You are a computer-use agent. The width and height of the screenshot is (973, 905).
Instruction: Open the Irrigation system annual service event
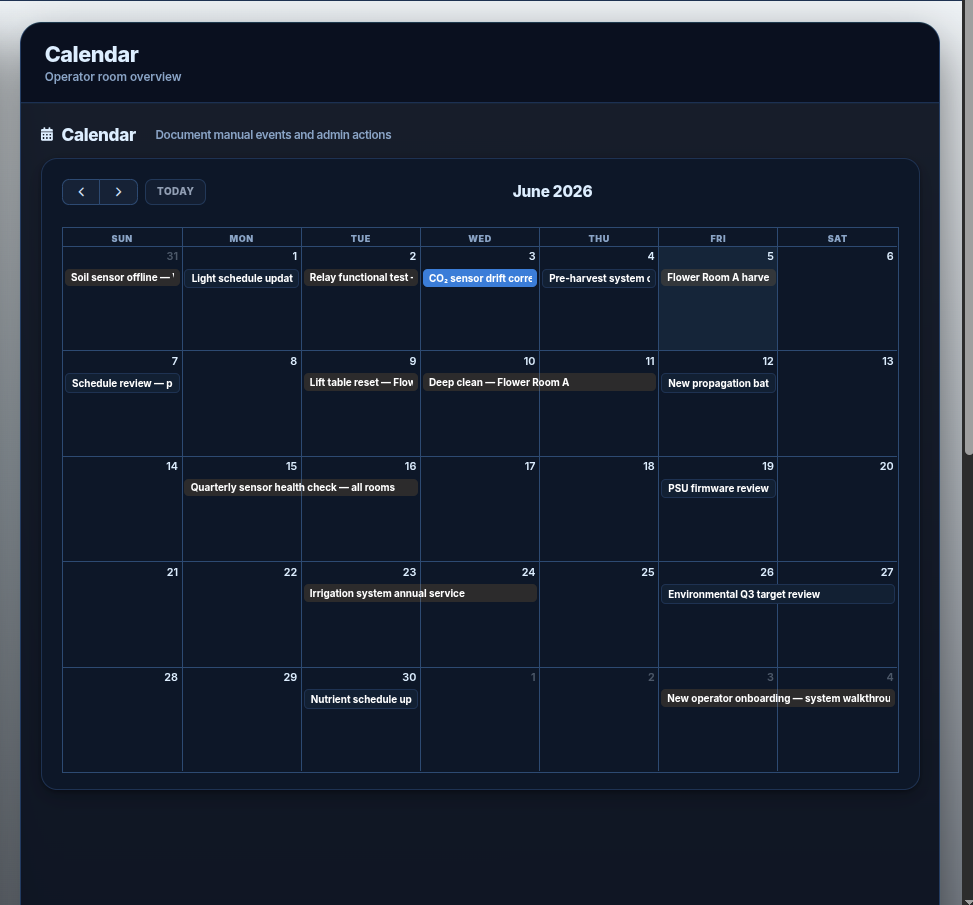pos(420,593)
